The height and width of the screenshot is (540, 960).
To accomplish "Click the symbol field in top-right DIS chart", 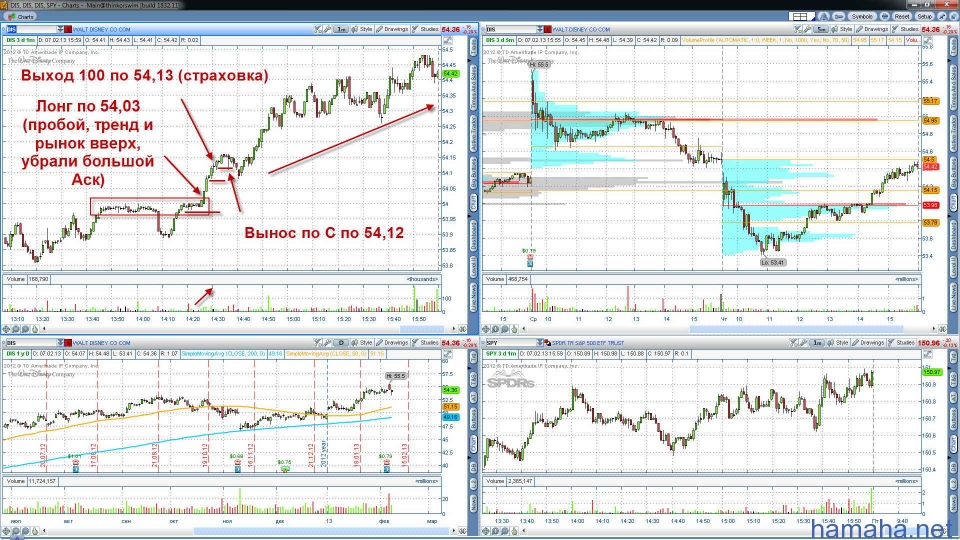I will [510, 29].
